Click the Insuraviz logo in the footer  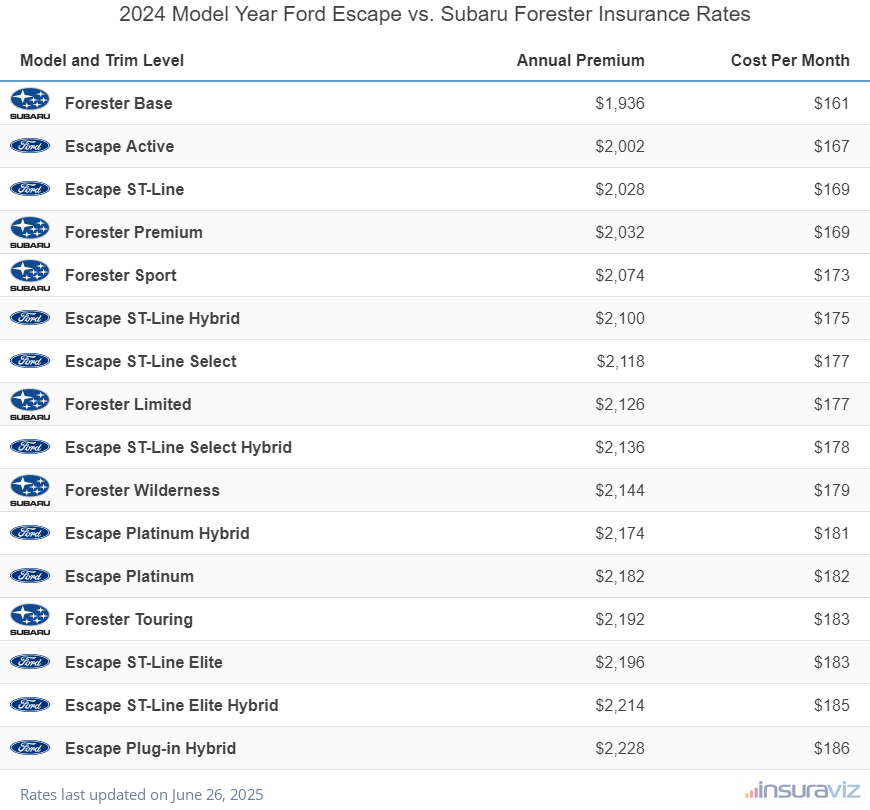coord(802,790)
